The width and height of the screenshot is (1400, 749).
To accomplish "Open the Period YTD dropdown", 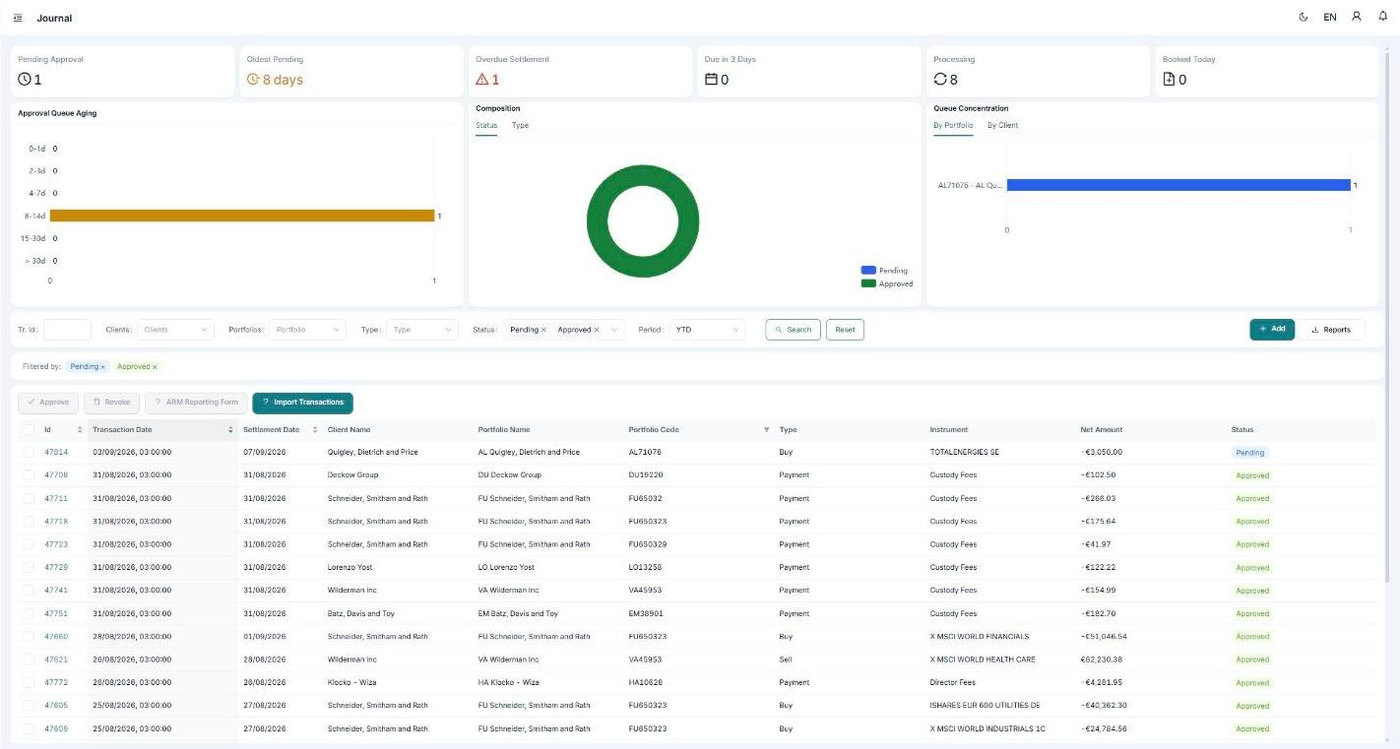I will coord(707,329).
